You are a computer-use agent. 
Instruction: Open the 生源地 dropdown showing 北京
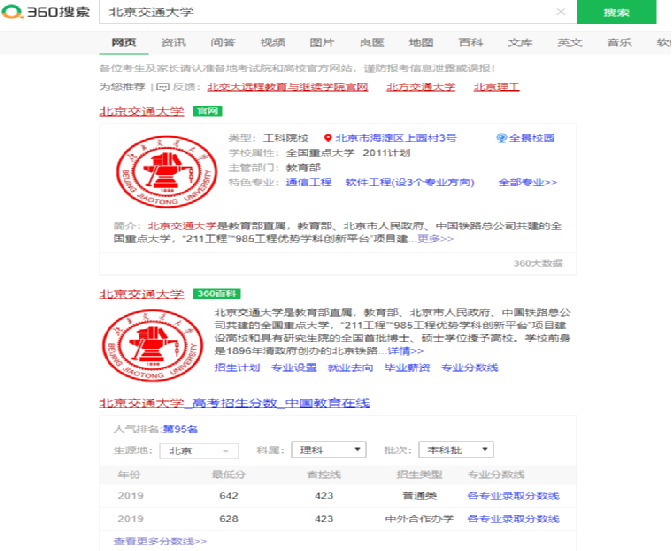[x=199, y=451]
